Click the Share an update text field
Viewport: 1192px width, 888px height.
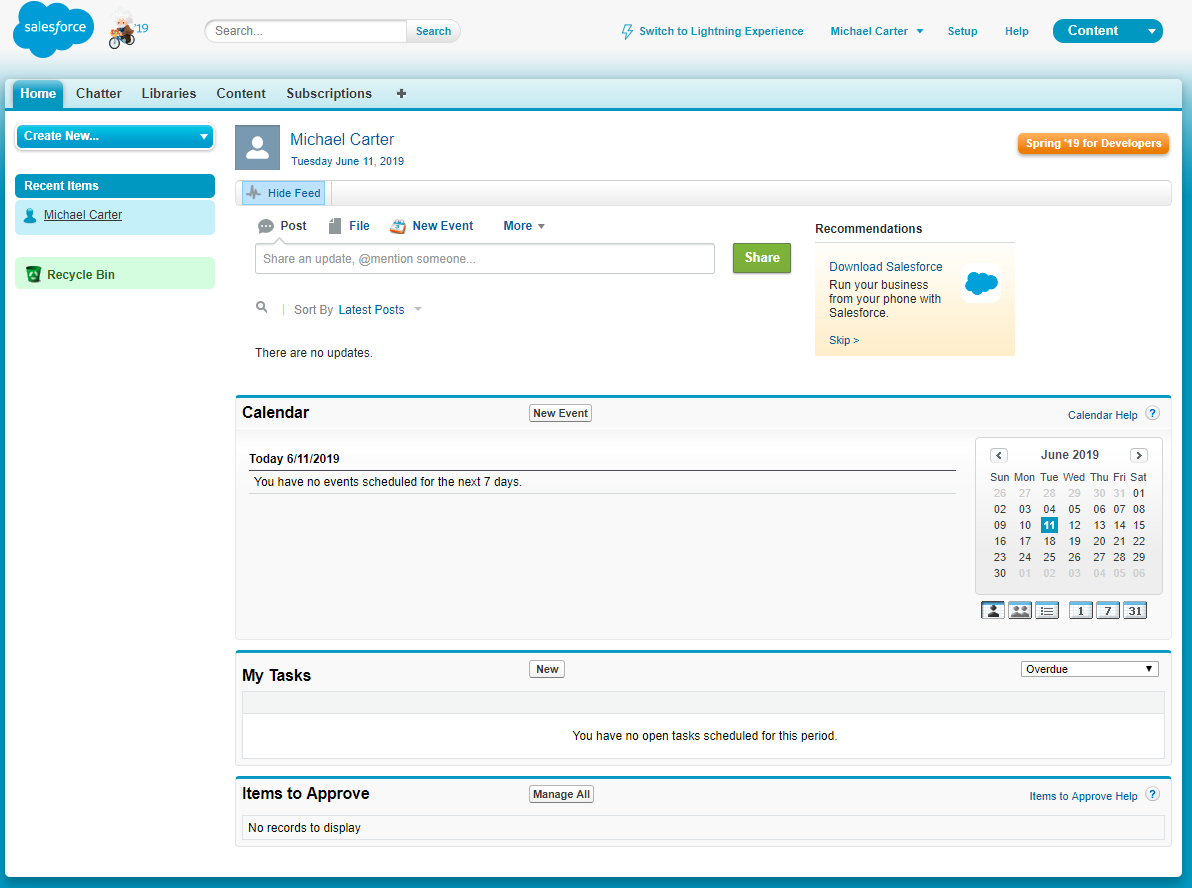tap(484, 259)
